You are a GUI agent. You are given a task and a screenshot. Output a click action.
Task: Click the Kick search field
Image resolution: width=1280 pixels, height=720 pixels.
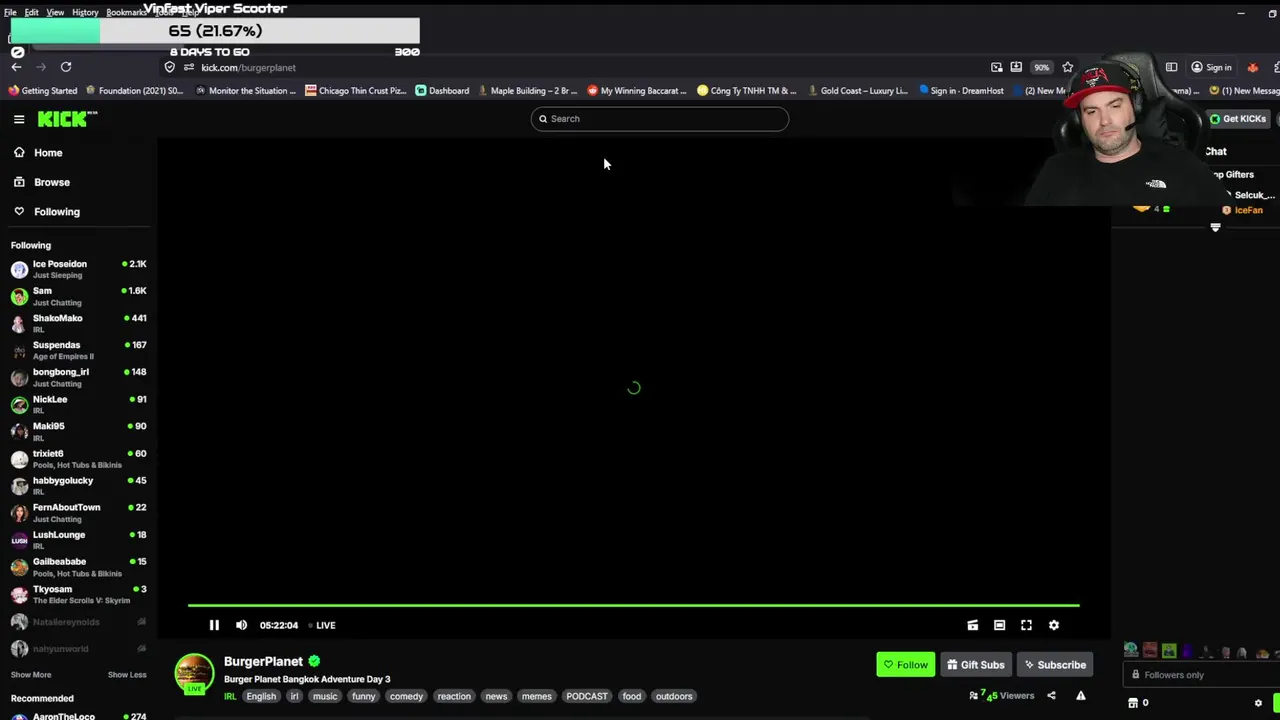click(x=660, y=119)
